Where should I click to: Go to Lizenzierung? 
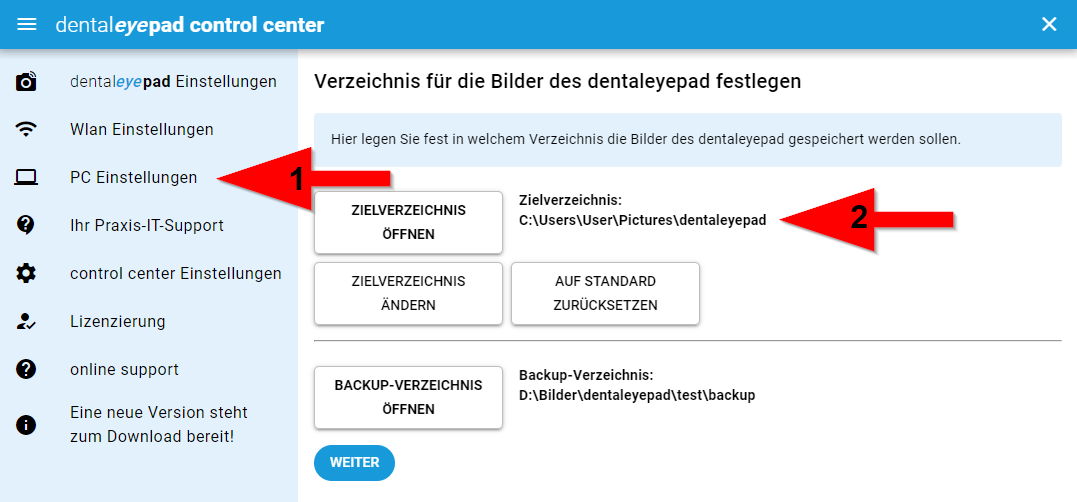tap(117, 321)
